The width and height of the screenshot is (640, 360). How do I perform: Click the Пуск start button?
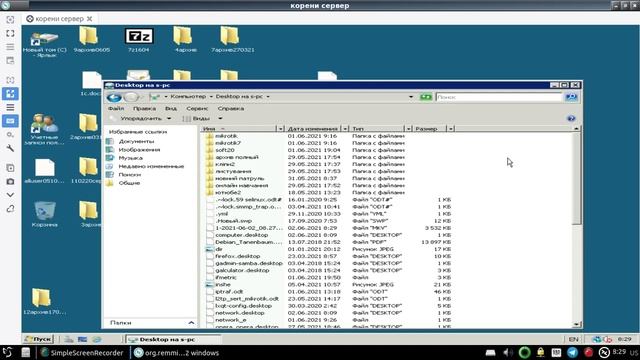pos(38,339)
